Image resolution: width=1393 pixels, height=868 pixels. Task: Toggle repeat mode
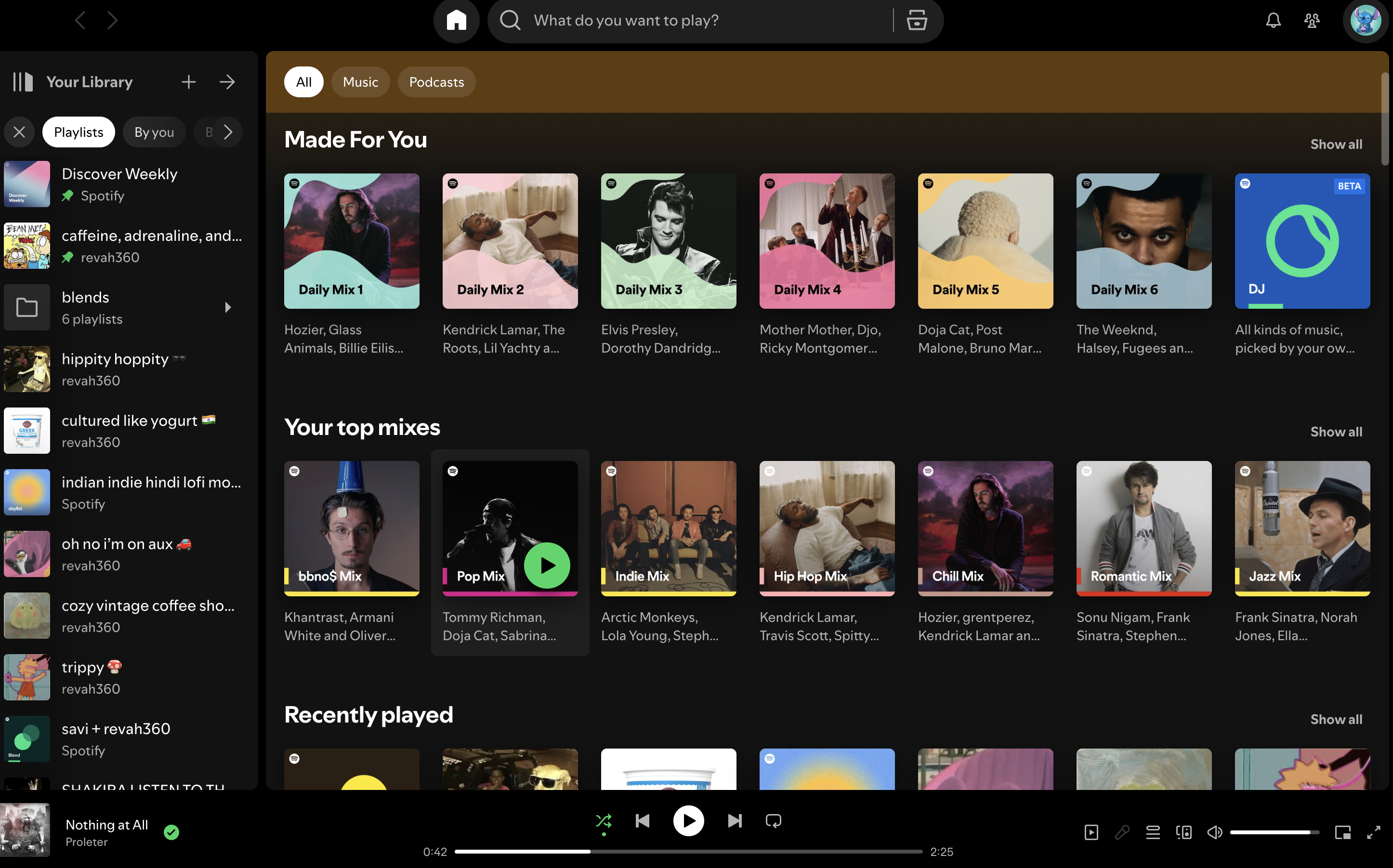tap(773, 821)
